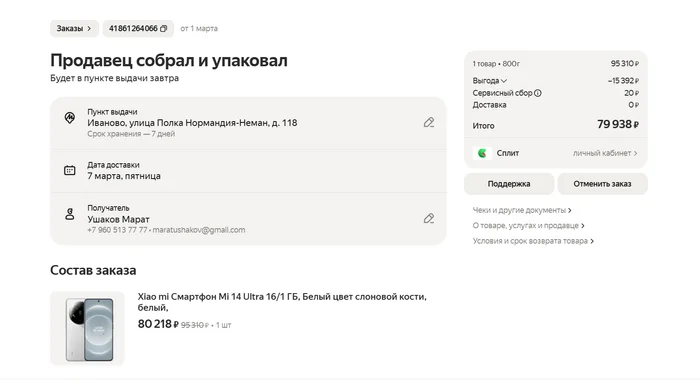The height and width of the screenshot is (384, 700).
Task: Click Будет в пункте выдачи завтра text
Action: (x=114, y=78)
